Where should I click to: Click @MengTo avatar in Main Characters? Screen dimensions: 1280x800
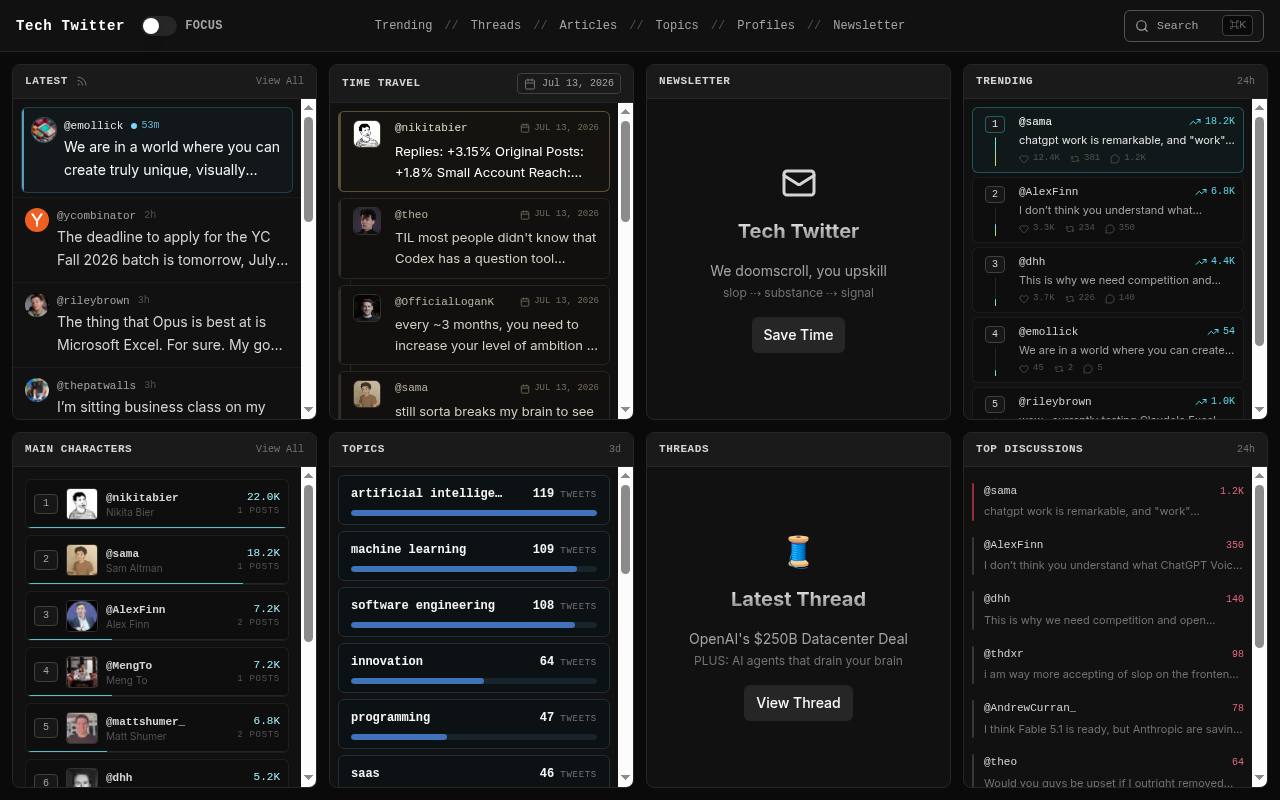pos(82,672)
